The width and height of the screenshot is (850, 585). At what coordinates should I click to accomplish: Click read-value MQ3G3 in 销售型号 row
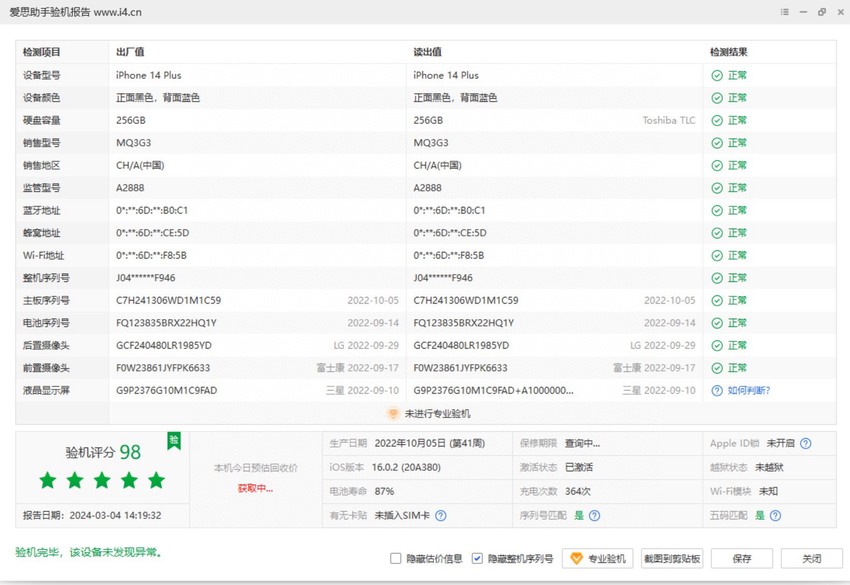(x=431, y=143)
